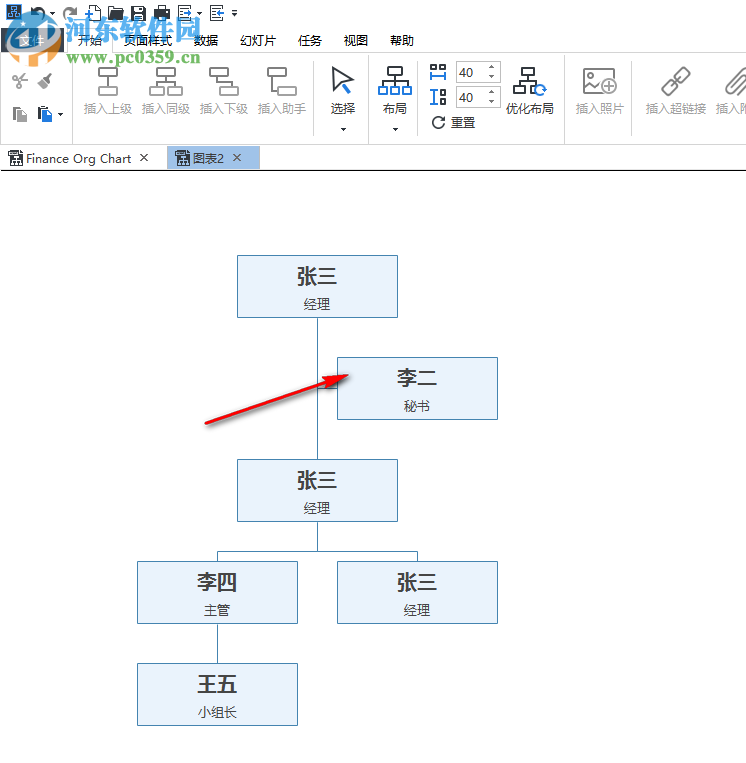This screenshot has height=763, width=746.
Task: Open the 视图 ribbon tab
Action: tap(356, 41)
